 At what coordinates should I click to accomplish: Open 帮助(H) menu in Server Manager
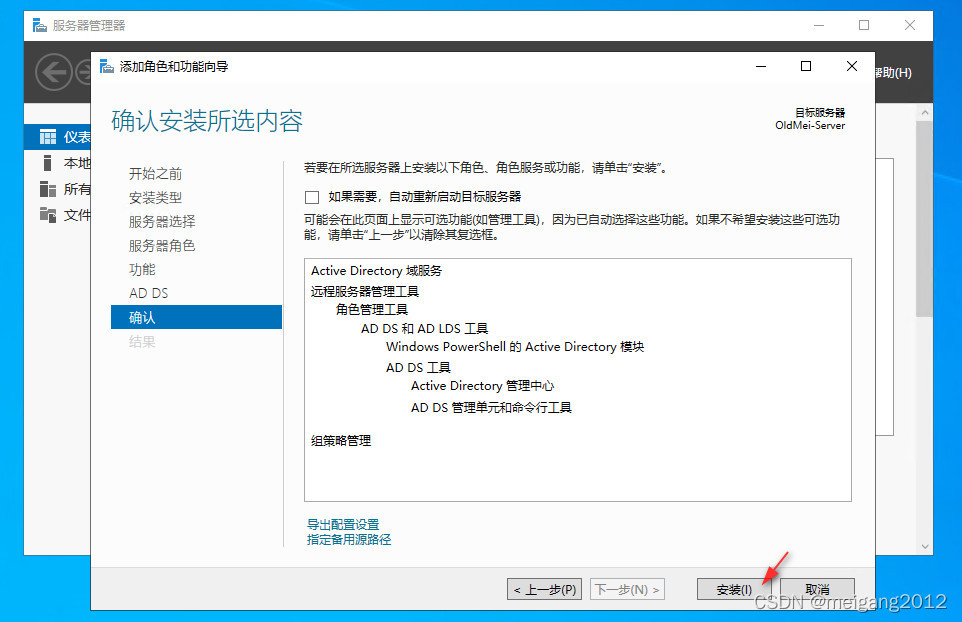pos(893,72)
